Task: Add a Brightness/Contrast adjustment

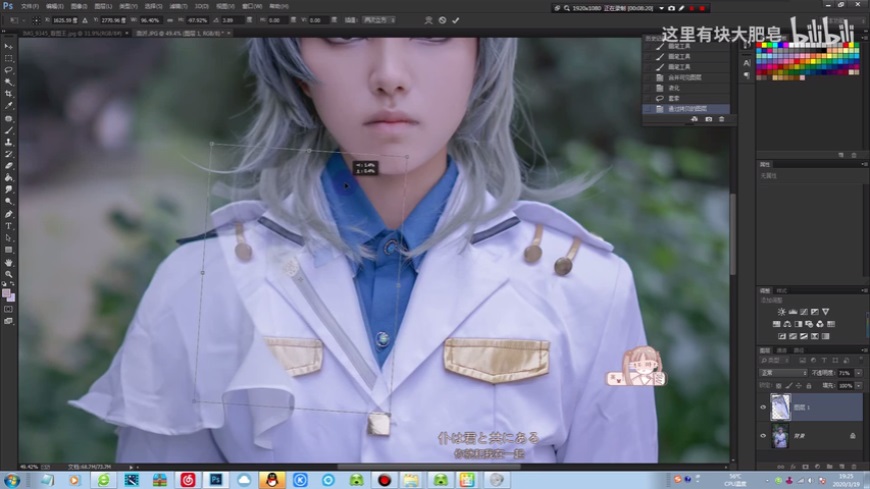Action: point(781,312)
